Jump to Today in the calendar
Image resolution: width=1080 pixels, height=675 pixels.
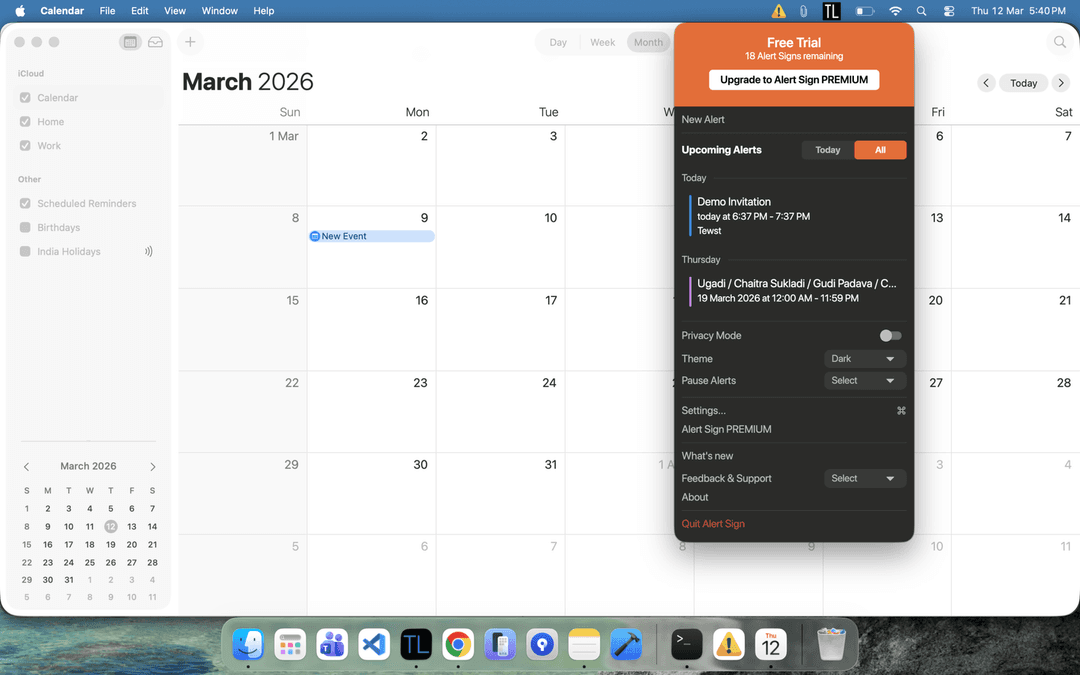(1024, 83)
